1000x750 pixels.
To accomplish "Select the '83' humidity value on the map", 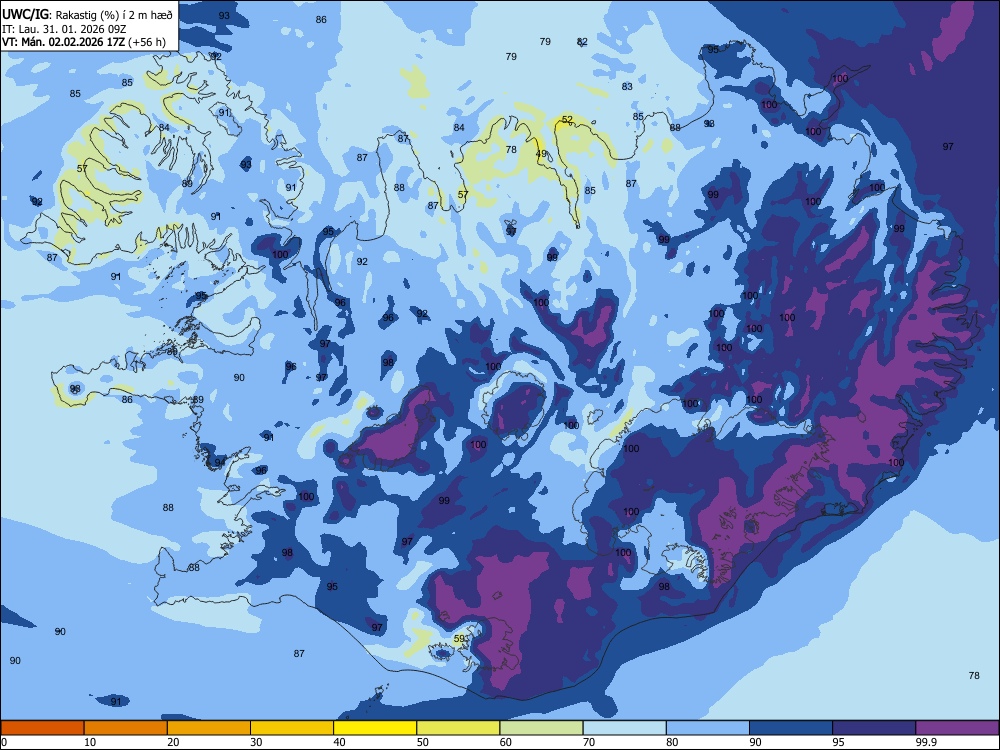I will click(x=627, y=86).
